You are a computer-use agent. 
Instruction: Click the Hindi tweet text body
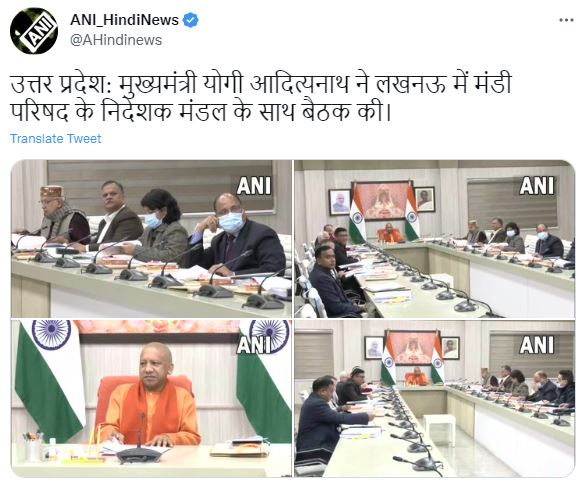point(261,98)
